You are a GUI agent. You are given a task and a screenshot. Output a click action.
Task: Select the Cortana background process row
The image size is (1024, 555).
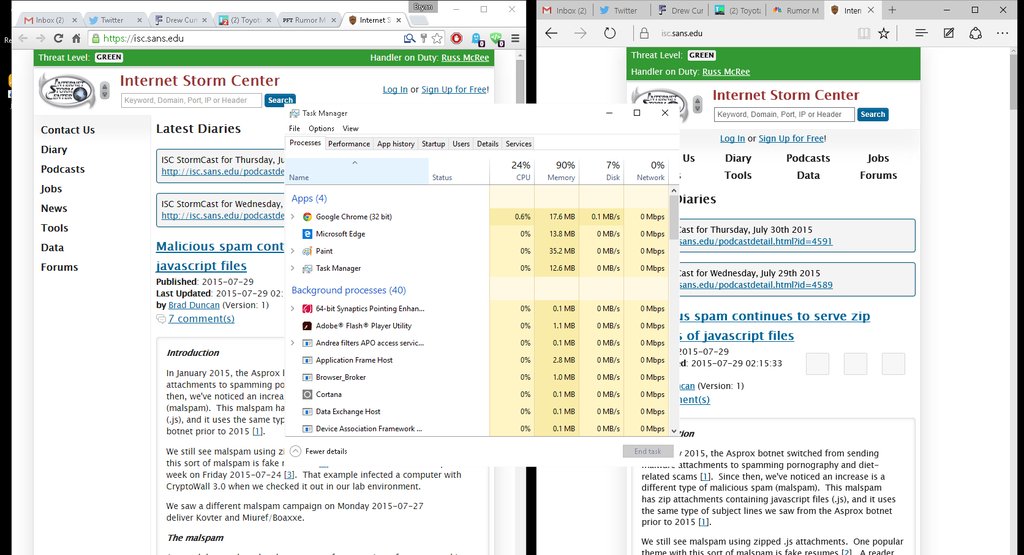tap(479, 394)
